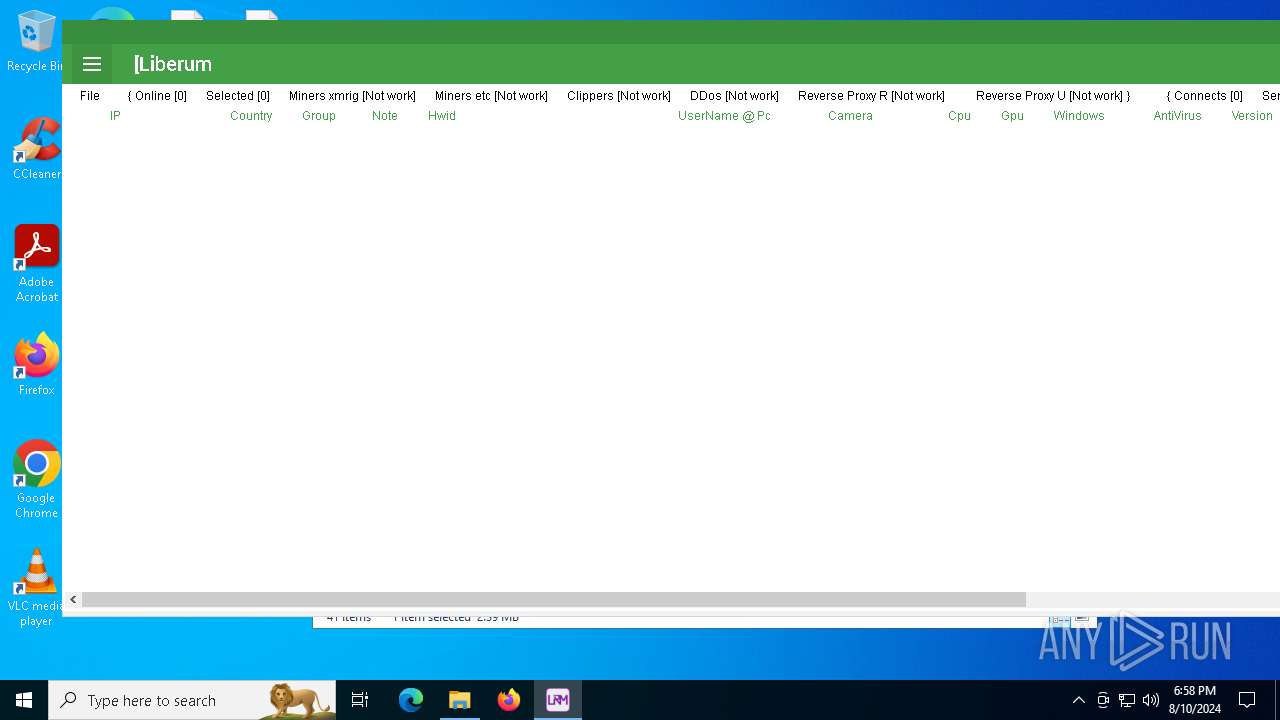This screenshot has height=720, width=1280.
Task: Open the File menu
Action: coord(90,96)
